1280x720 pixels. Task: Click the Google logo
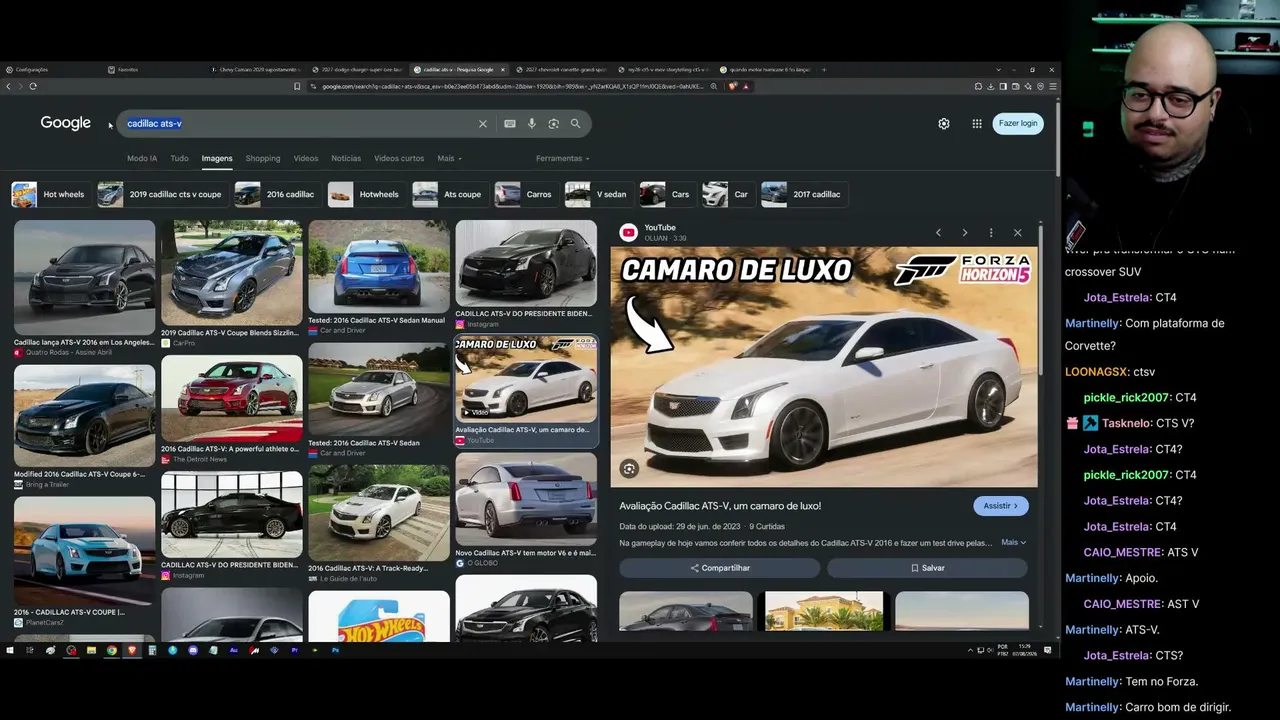point(66,123)
